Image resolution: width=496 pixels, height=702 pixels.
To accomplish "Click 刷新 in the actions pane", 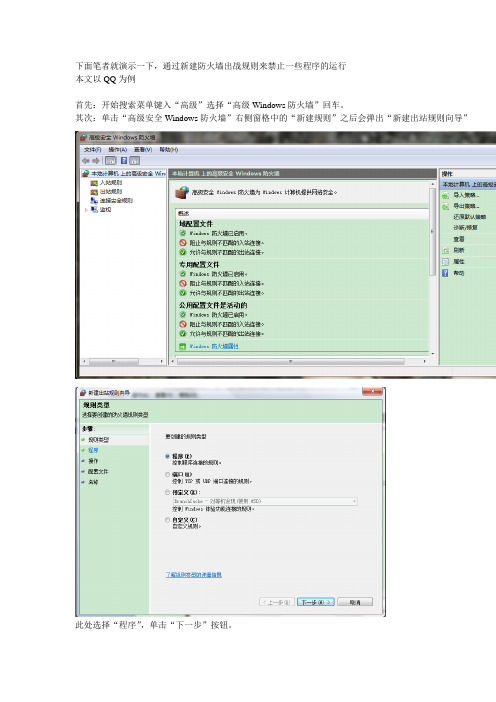I will [x=459, y=250].
